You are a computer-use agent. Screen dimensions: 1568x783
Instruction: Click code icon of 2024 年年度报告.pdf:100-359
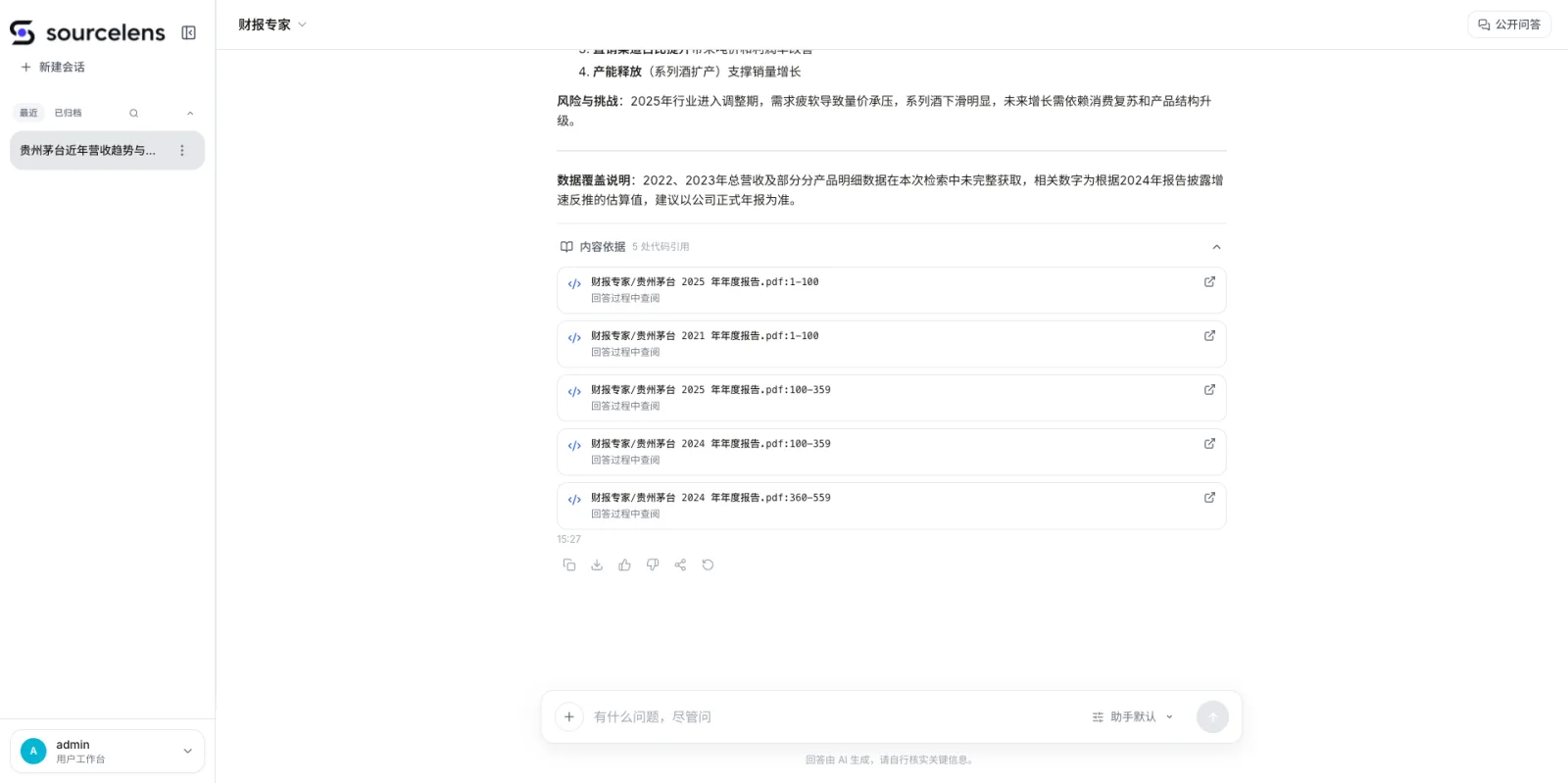(x=574, y=446)
